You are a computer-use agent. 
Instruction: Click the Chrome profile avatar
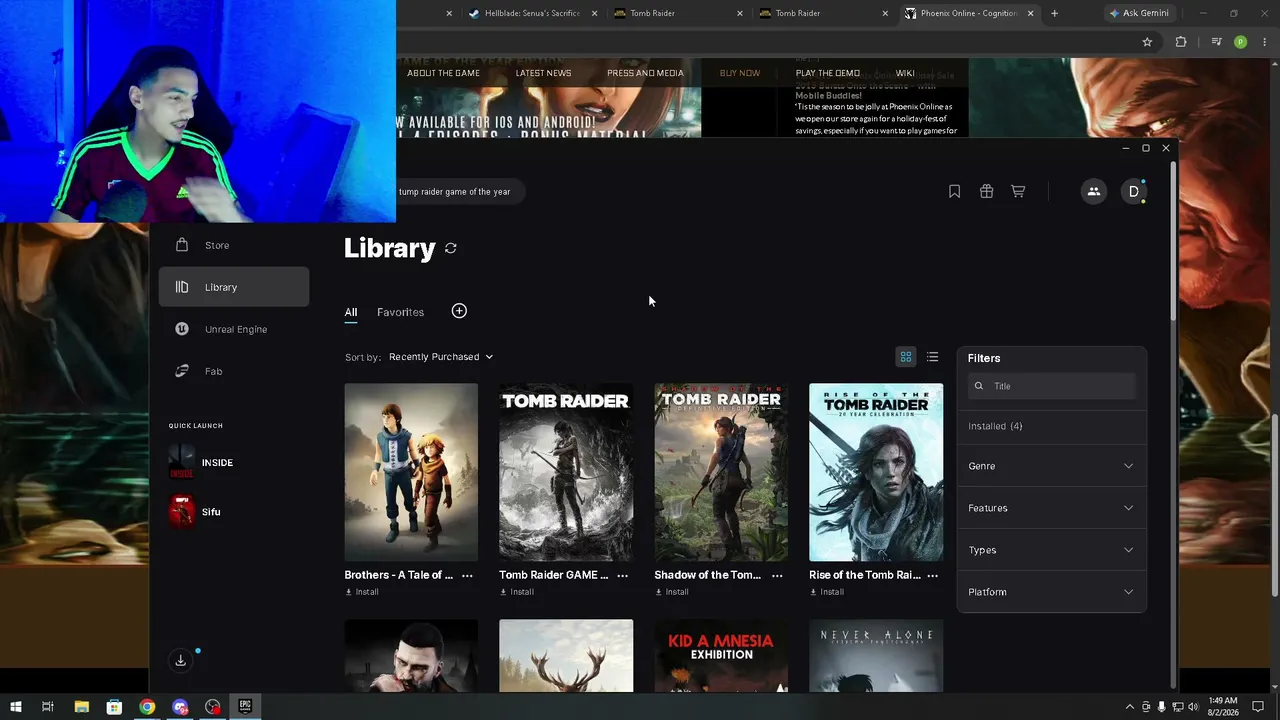[x=1240, y=42]
